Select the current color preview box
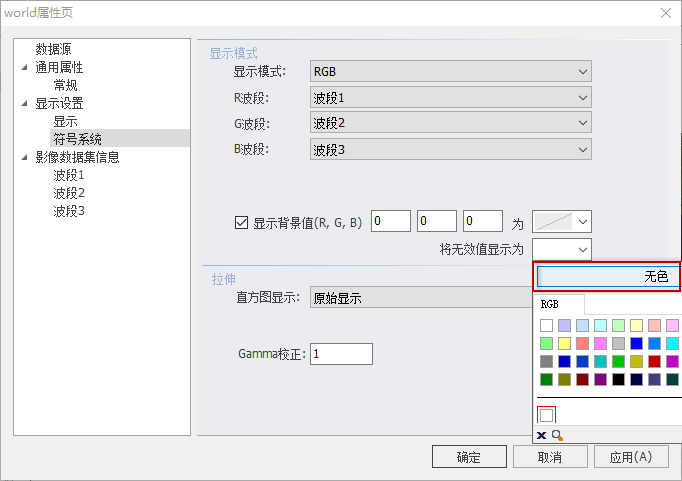 547,414
